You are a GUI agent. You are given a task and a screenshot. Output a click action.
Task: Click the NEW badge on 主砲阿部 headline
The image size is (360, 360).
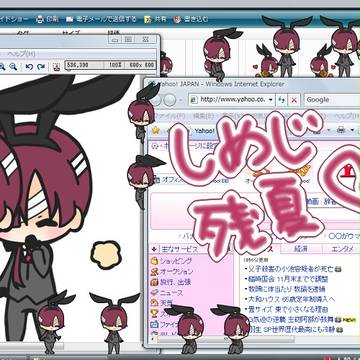(349, 320)
